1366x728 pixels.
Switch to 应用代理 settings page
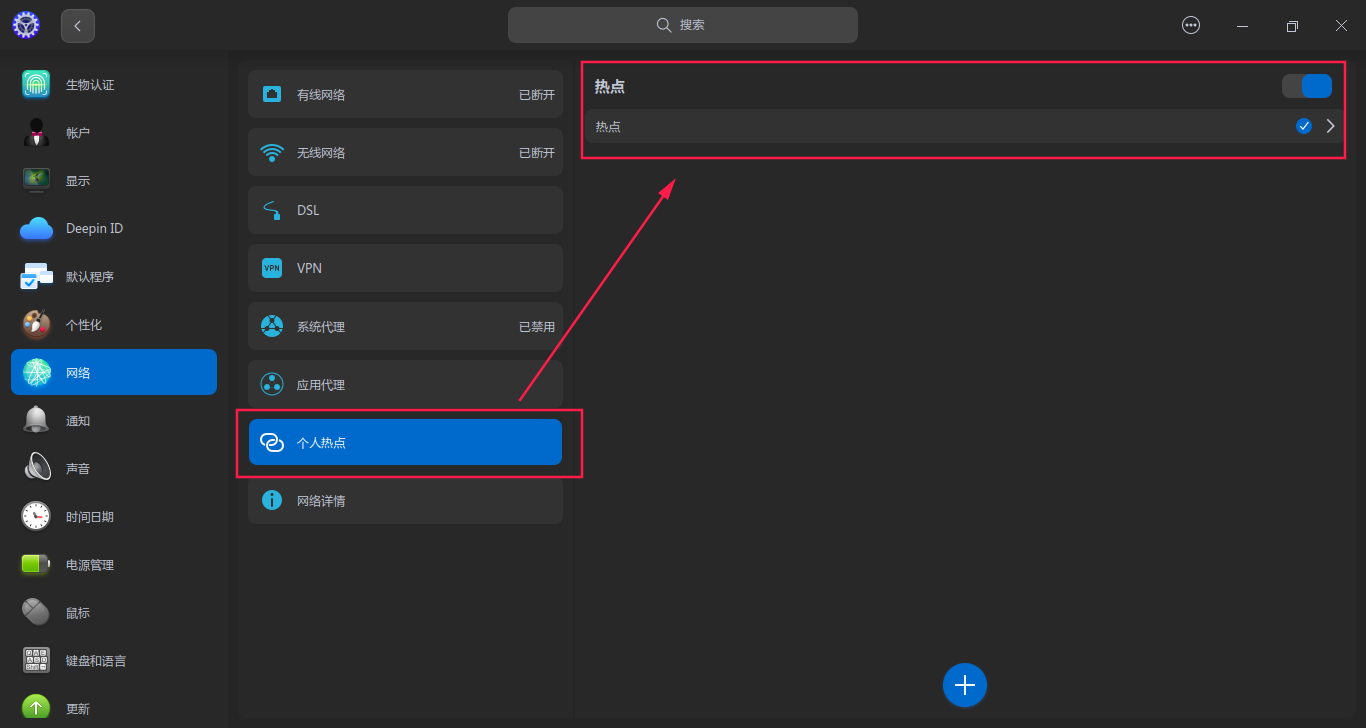404,383
